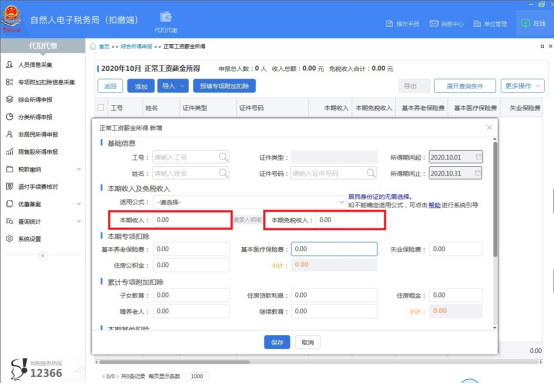The height and width of the screenshot is (384, 554).
Task: Focus the 基本养老保险费 field
Action: click(x=191, y=249)
